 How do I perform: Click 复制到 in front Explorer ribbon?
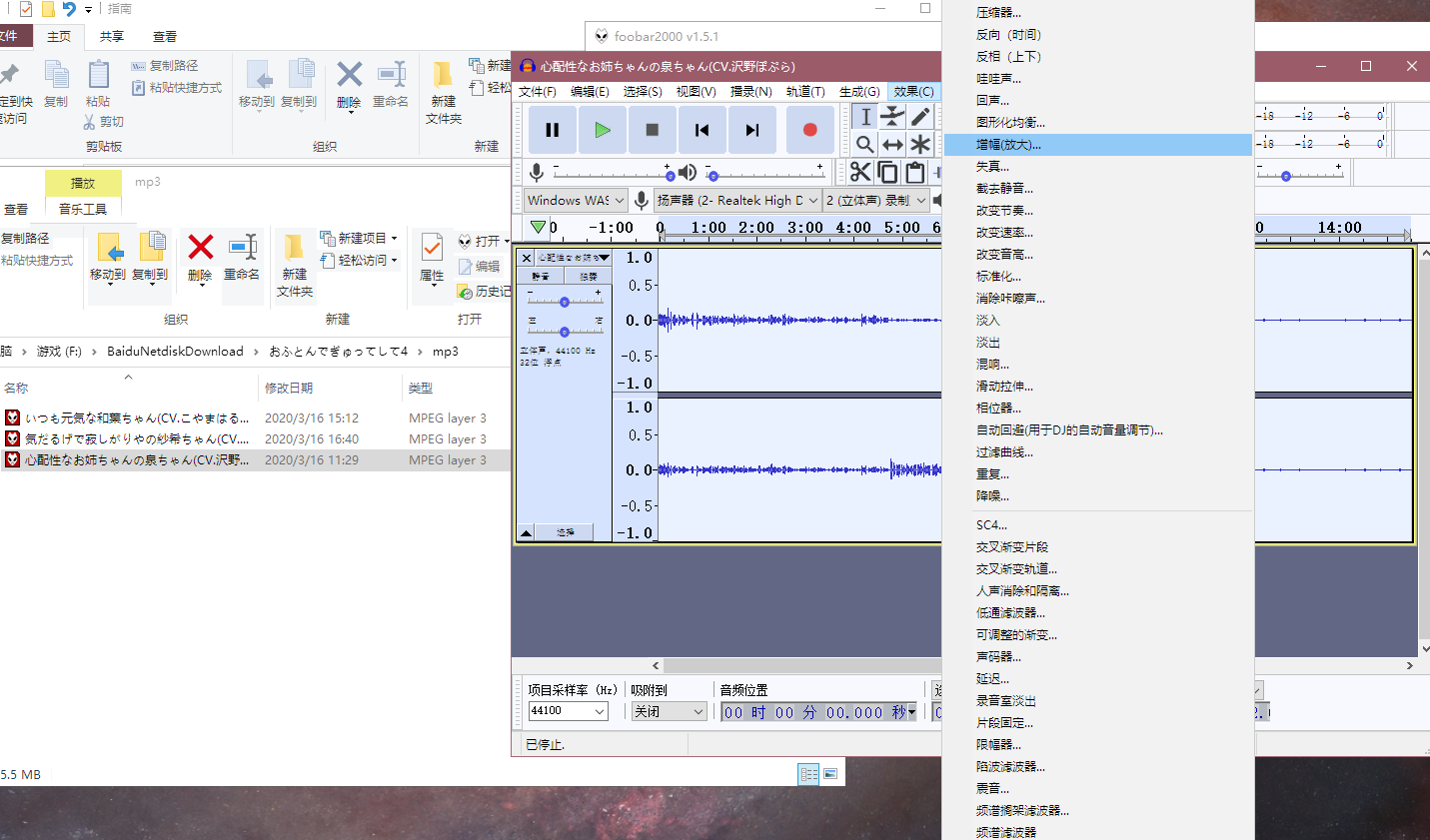pyautogui.click(x=150, y=258)
